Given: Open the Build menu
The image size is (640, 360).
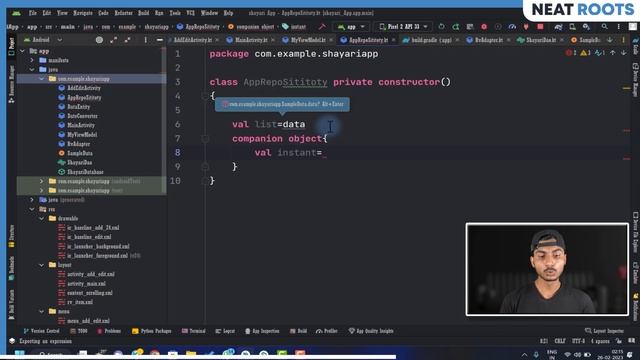Looking at the screenshot, I should pyautogui.click(x=144, y=13).
